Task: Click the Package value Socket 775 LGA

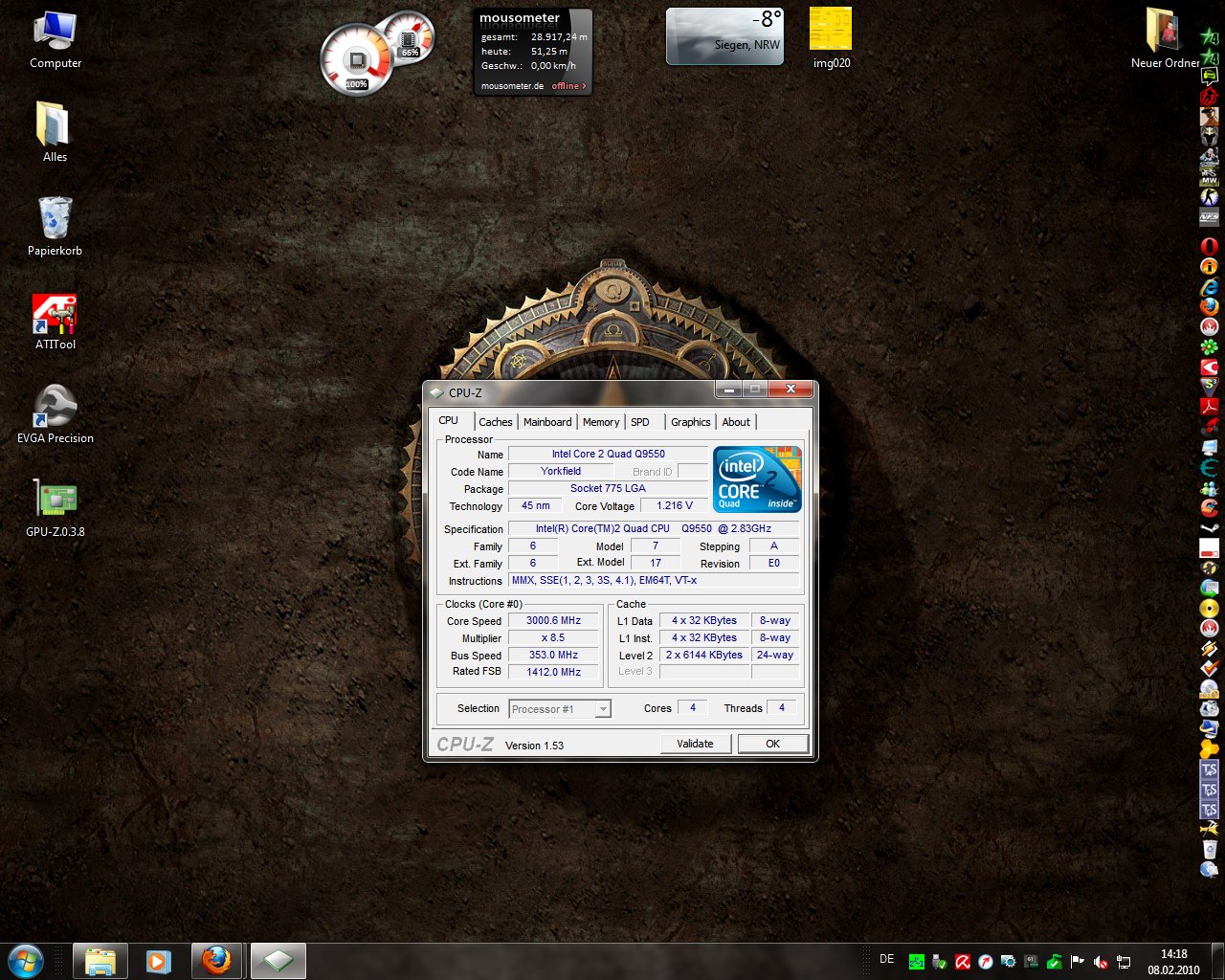Action: point(609,488)
